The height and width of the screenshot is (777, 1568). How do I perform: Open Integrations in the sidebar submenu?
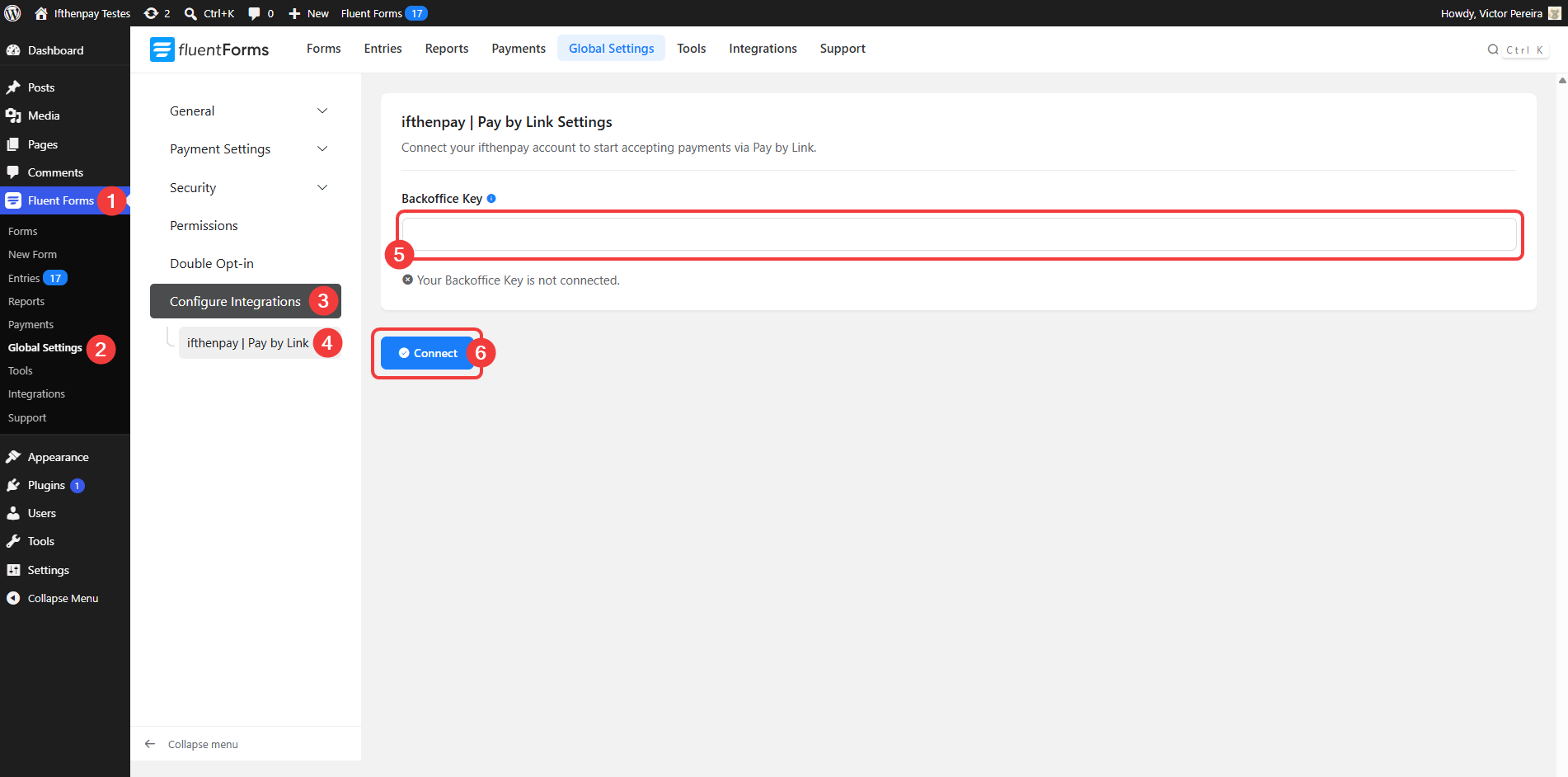tap(36, 394)
